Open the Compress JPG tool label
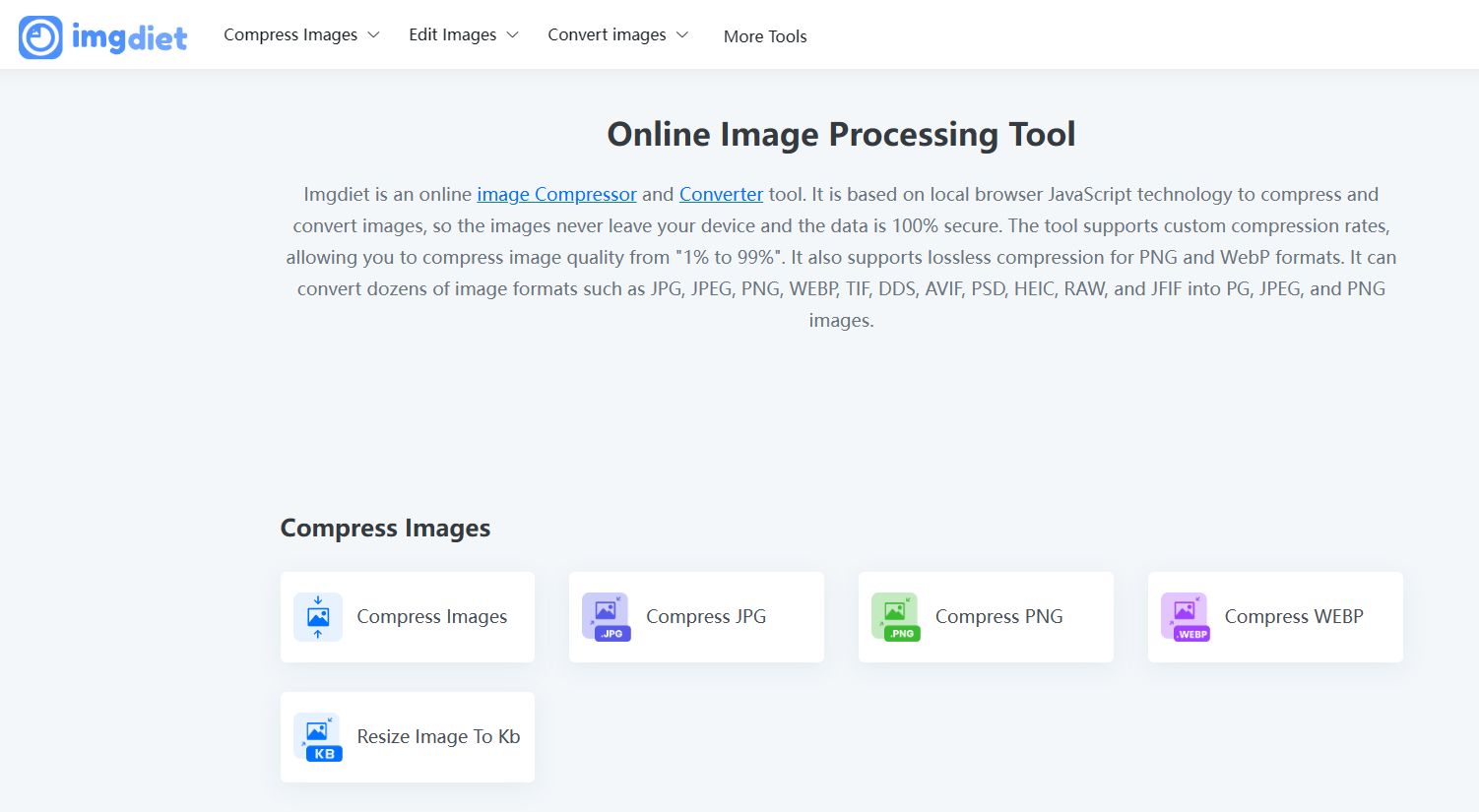 tap(706, 616)
